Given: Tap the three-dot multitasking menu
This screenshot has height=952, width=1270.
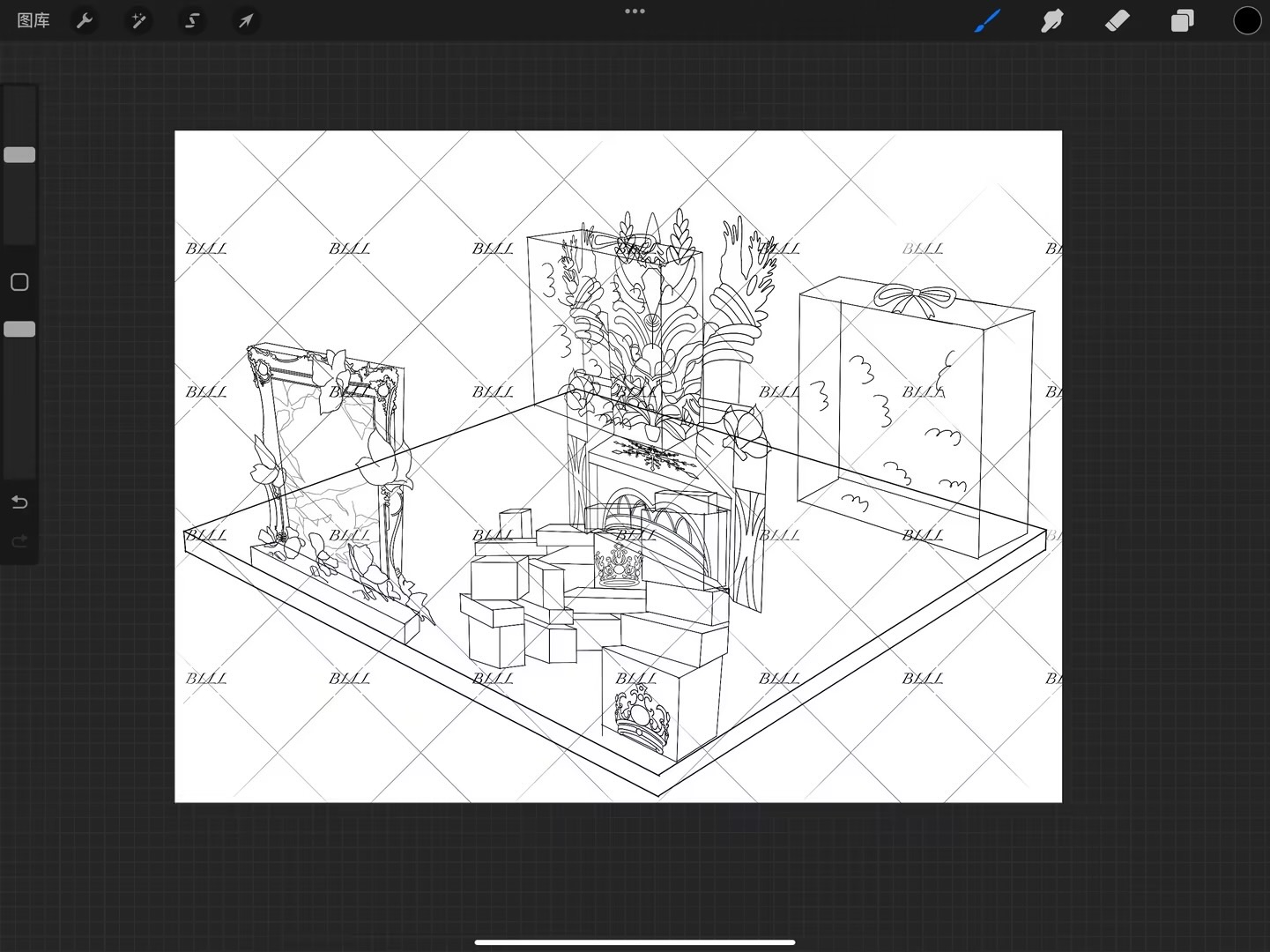Looking at the screenshot, I should click(635, 11).
